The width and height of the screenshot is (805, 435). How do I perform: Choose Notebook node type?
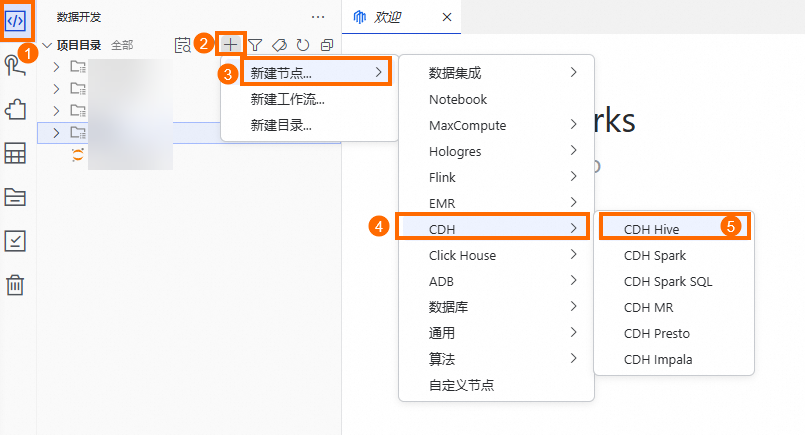coord(496,99)
